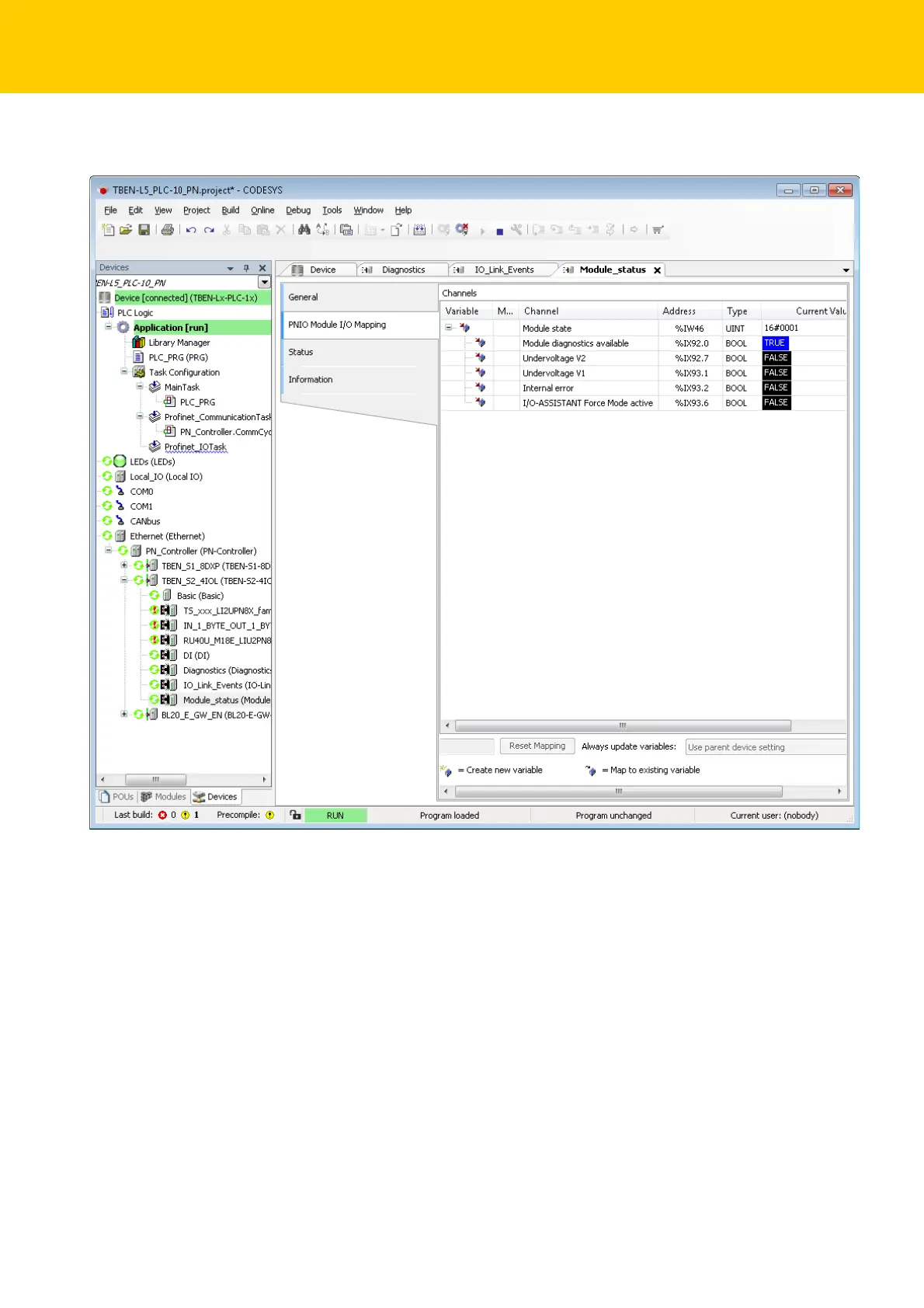Open the Project menu
This screenshot has width=924, height=1308.
196,210
